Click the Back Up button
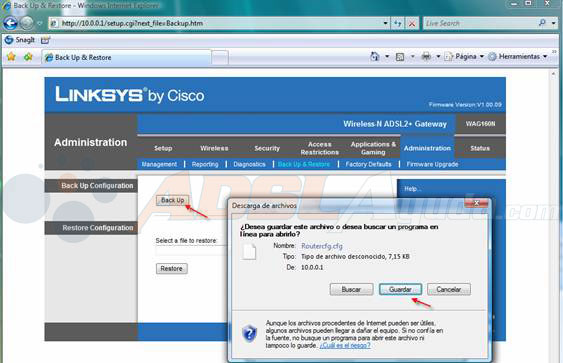The width and height of the screenshot is (563, 363). (x=172, y=200)
